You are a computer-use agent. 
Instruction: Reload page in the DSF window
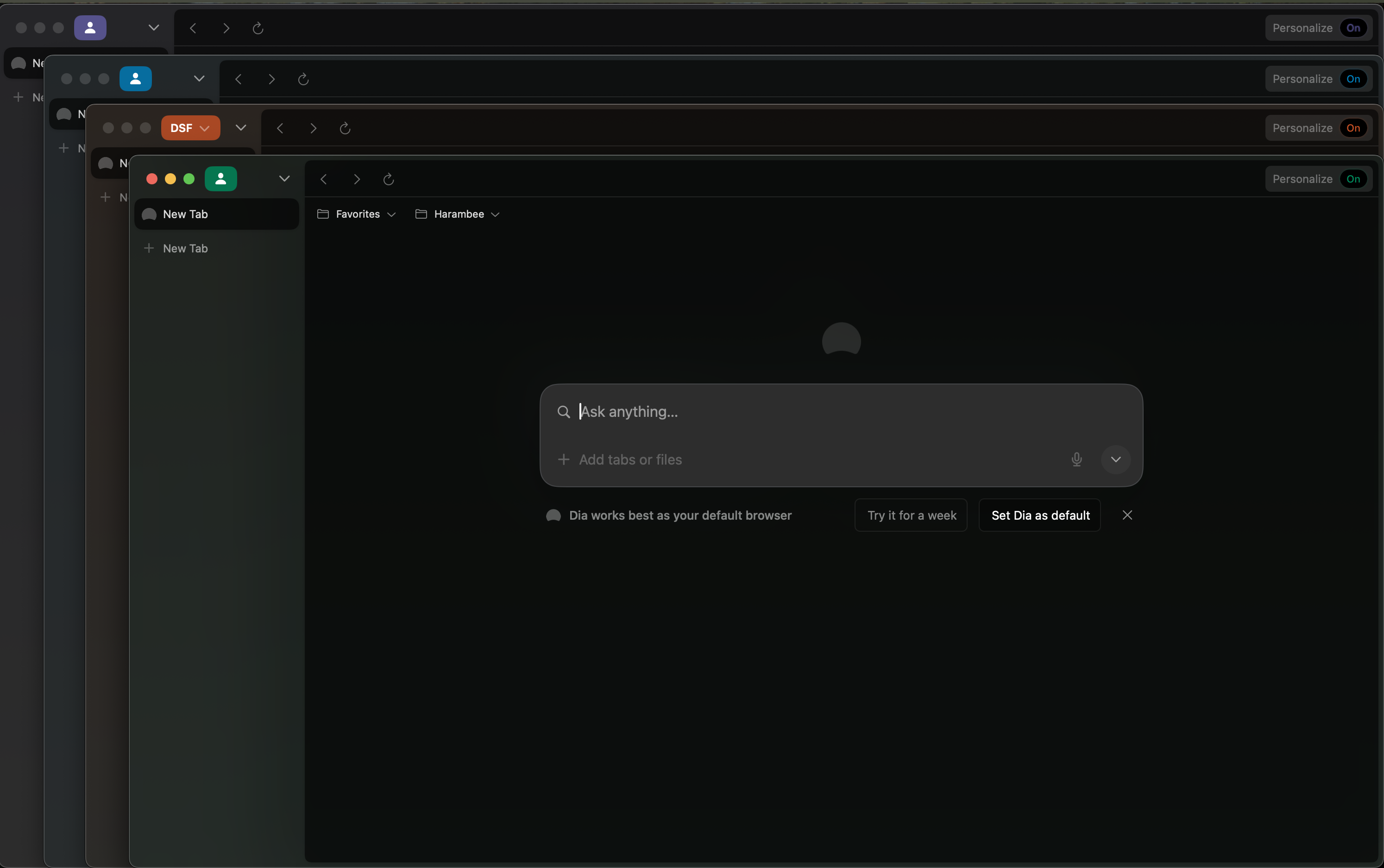tap(345, 128)
